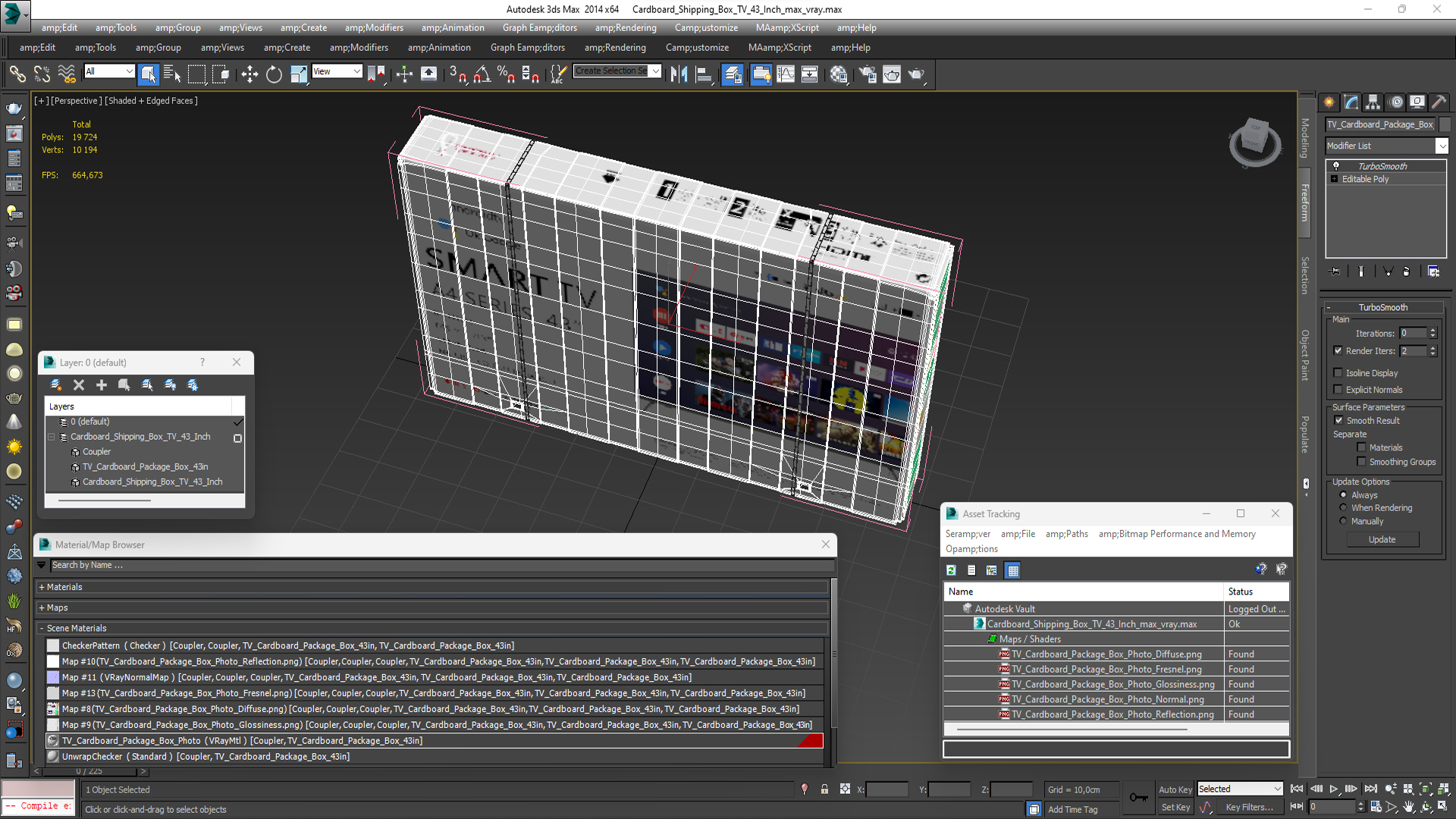
Task: Enable Explicit Normals checkbox
Action: tap(1338, 389)
